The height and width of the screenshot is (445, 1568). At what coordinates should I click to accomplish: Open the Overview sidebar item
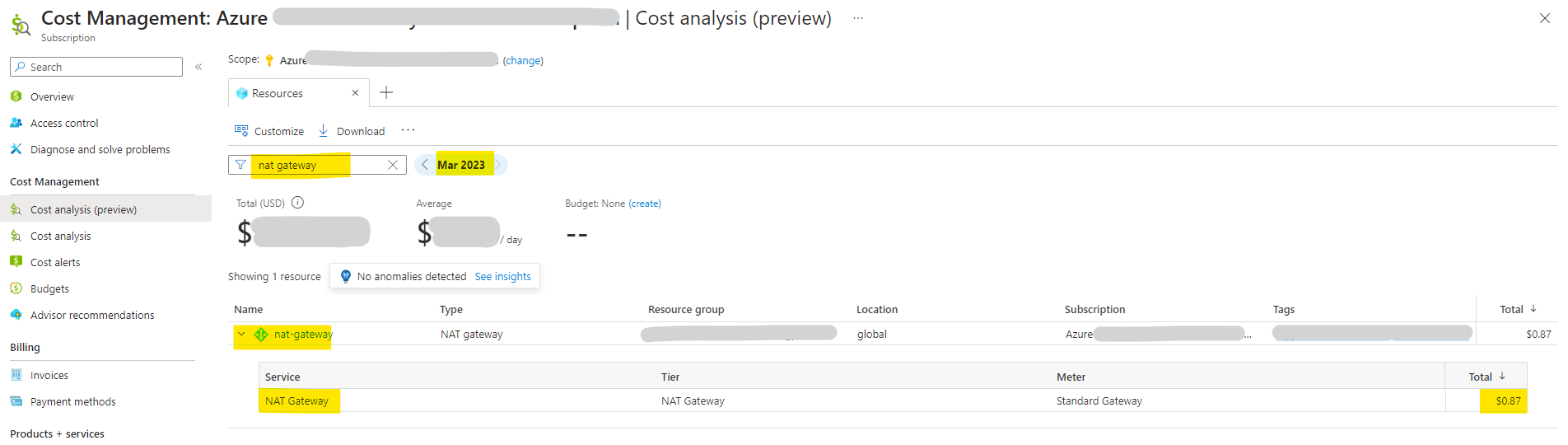(52, 97)
